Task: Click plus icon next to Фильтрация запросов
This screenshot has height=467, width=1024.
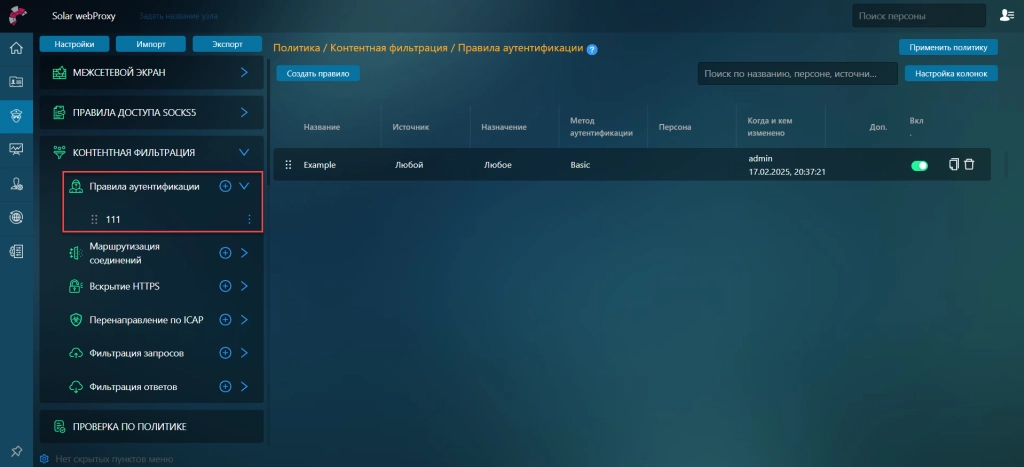Action: (x=225, y=353)
